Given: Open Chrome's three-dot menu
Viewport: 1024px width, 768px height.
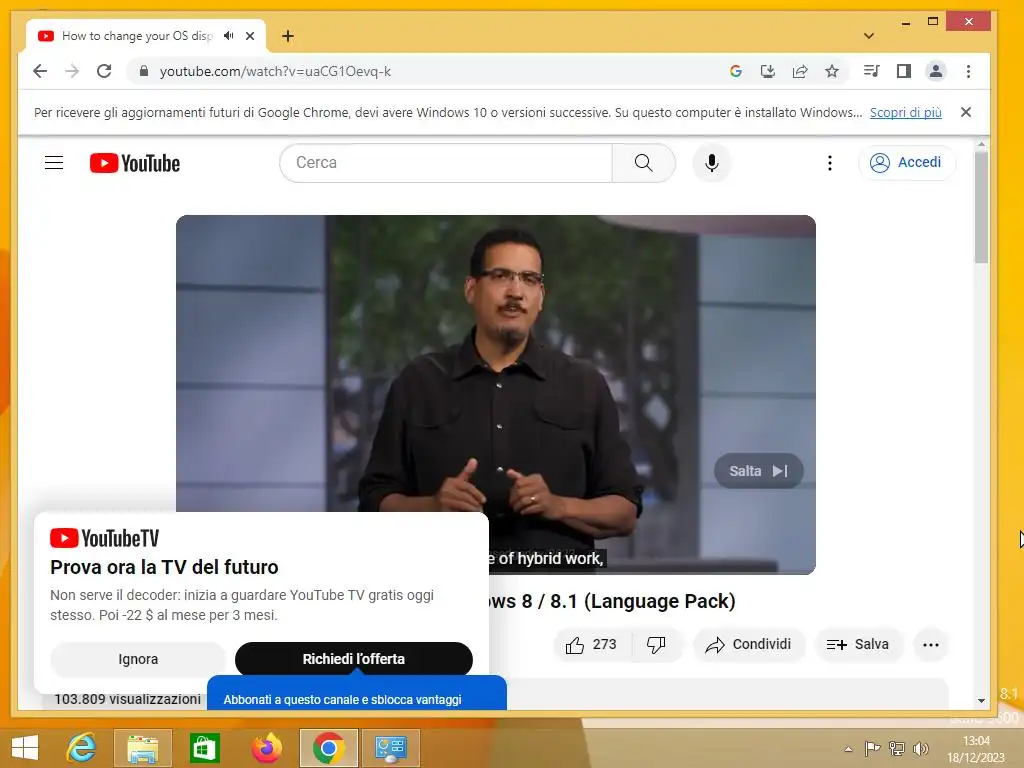Looking at the screenshot, I should [x=968, y=71].
